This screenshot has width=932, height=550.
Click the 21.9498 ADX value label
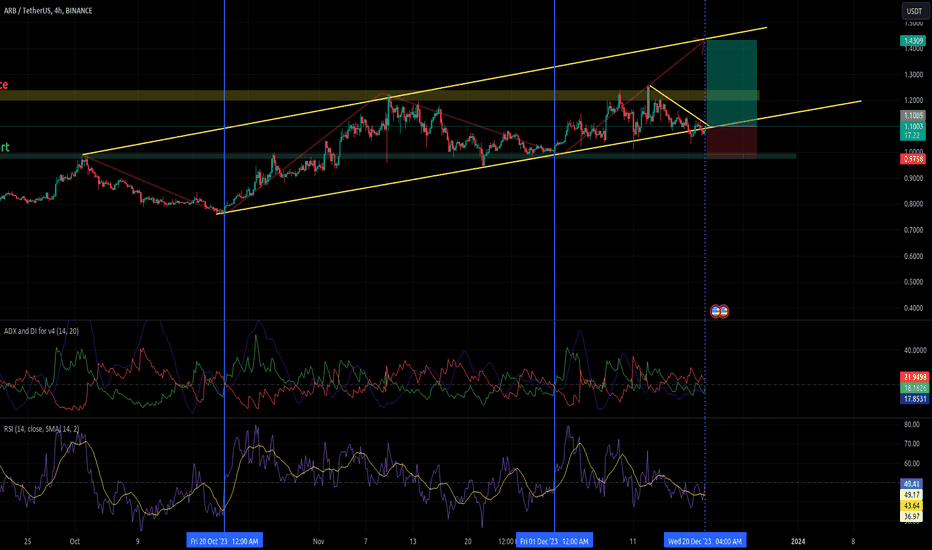pyautogui.click(x=915, y=377)
